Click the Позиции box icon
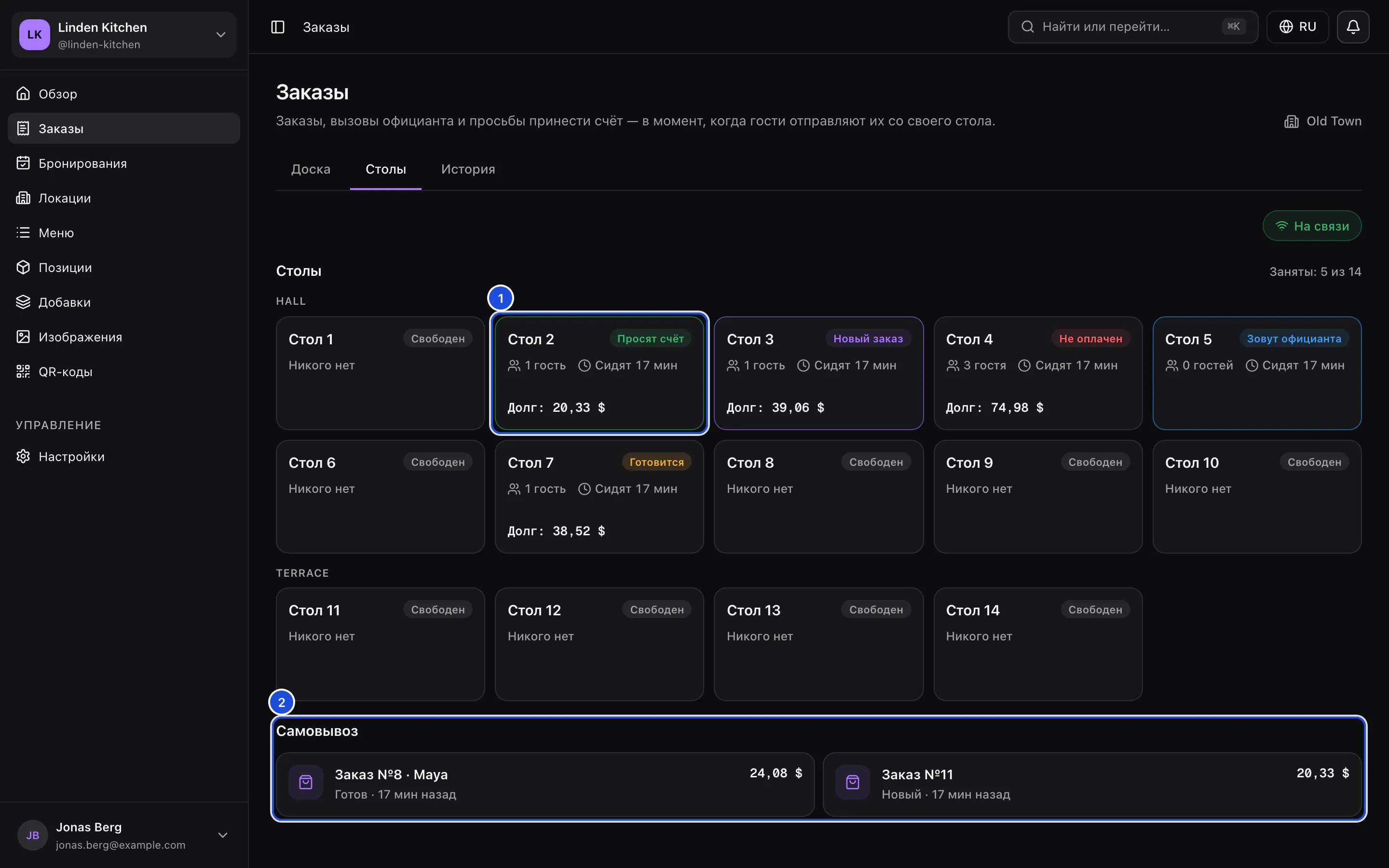 click(x=23, y=268)
